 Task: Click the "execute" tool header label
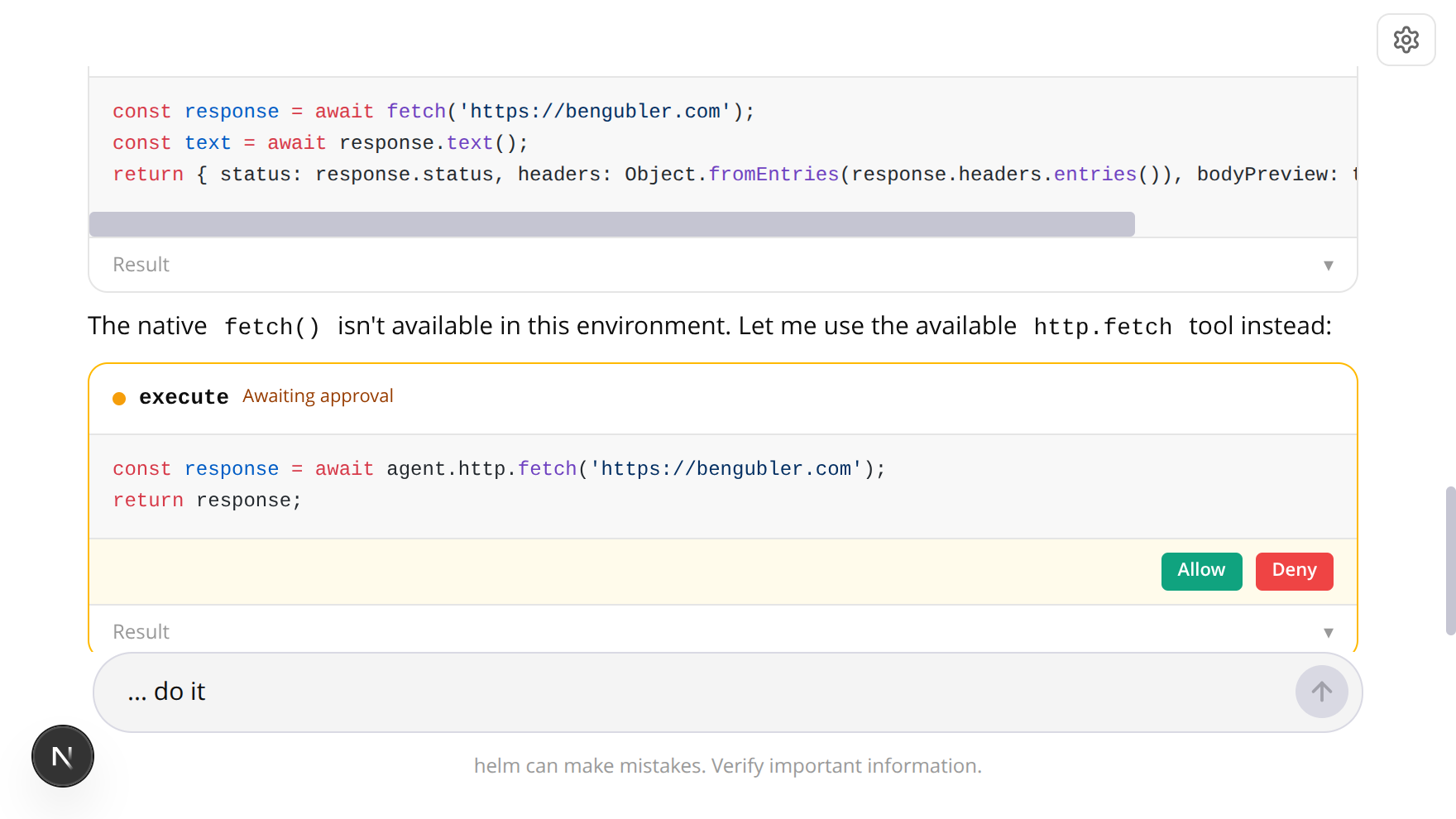[x=184, y=397]
